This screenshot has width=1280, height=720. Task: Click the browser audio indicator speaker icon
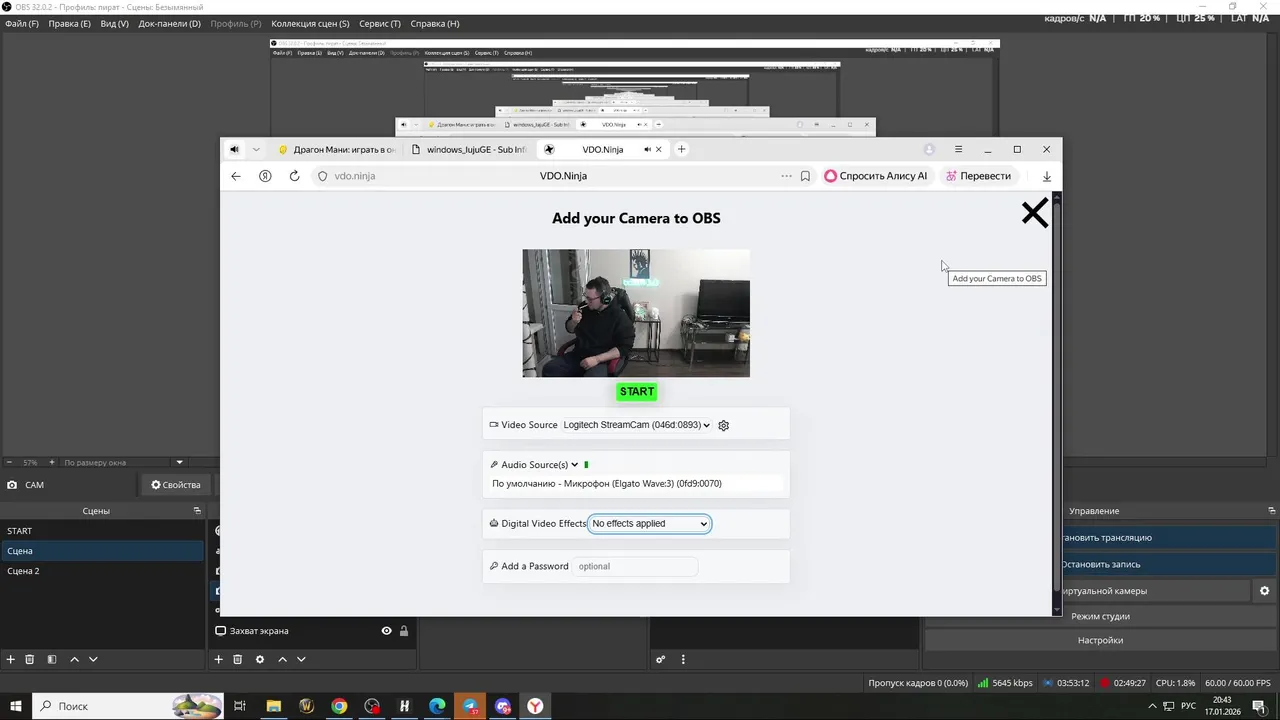234,150
